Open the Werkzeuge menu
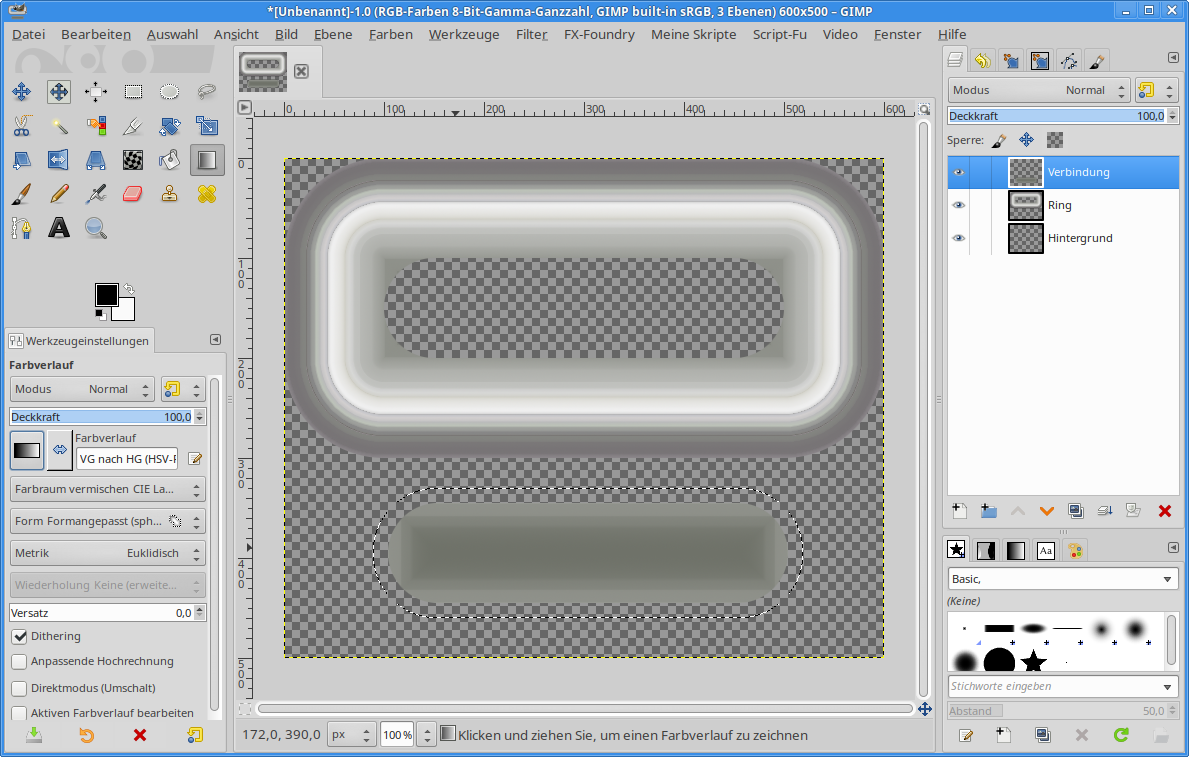This screenshot has height=757, width=1189. tap(463, 34)
